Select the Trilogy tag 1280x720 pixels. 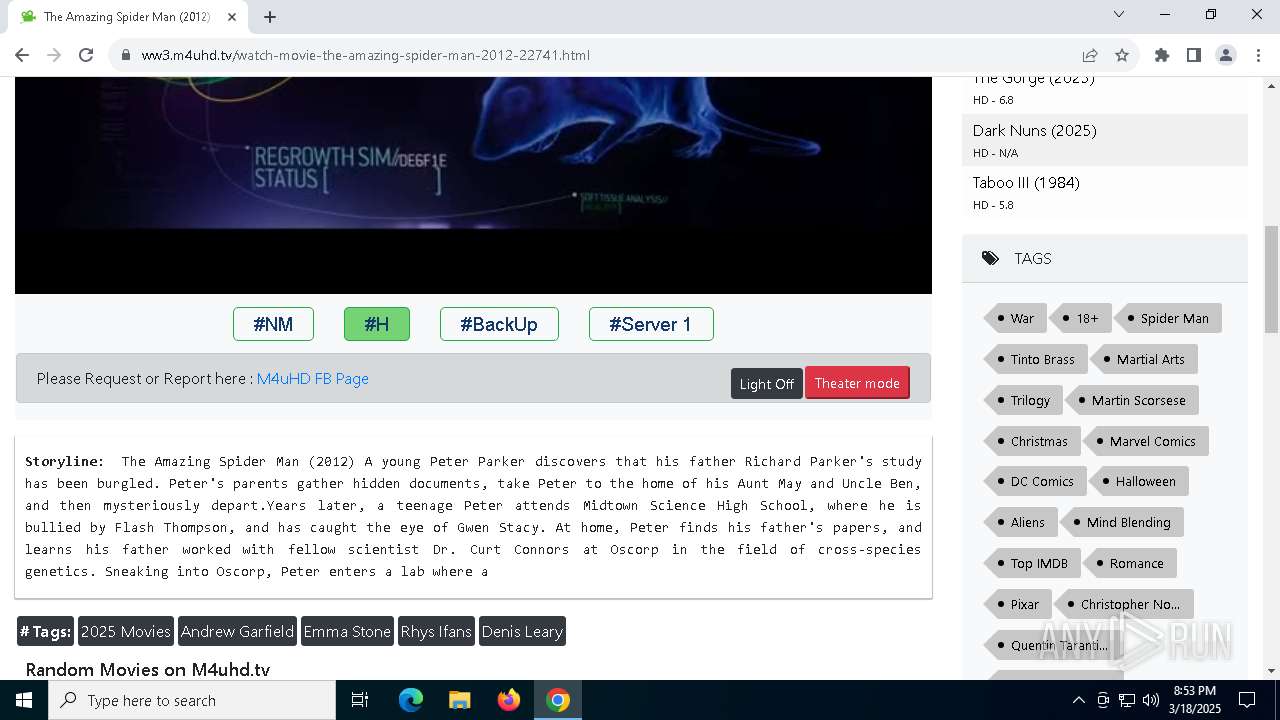point(1023,400)
